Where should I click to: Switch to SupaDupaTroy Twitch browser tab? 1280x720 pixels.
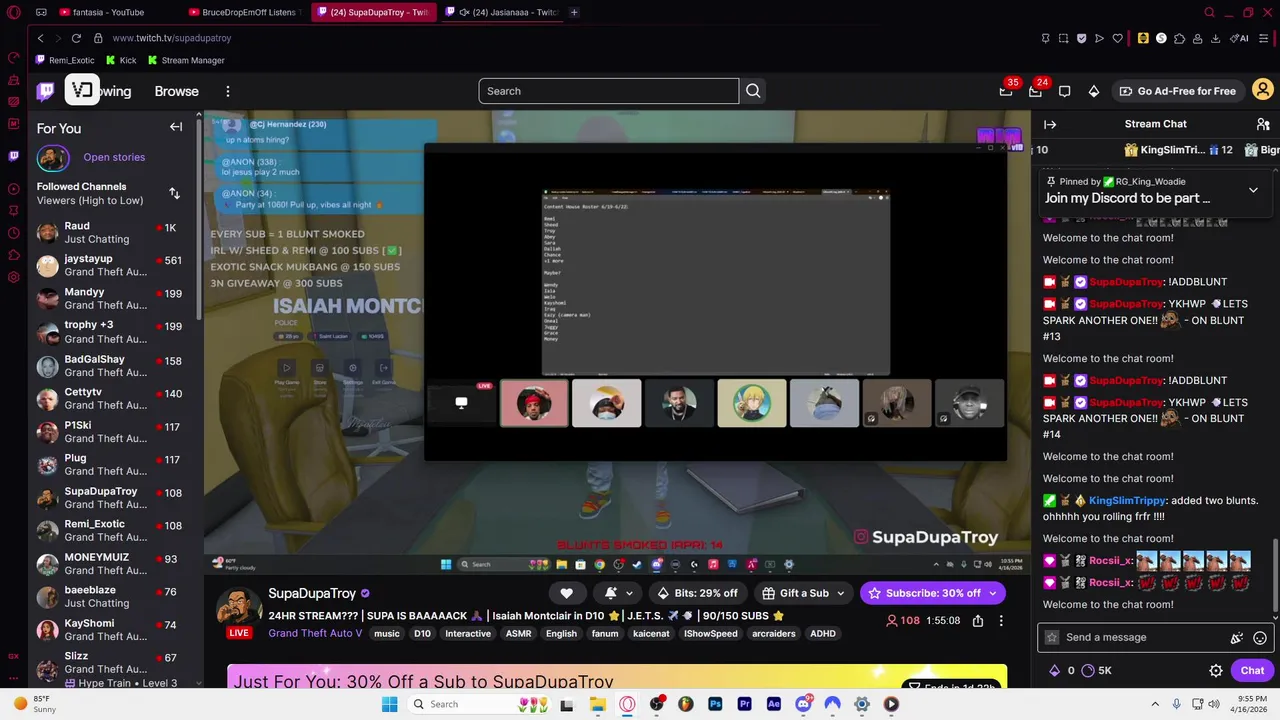[x=372, y=12]
